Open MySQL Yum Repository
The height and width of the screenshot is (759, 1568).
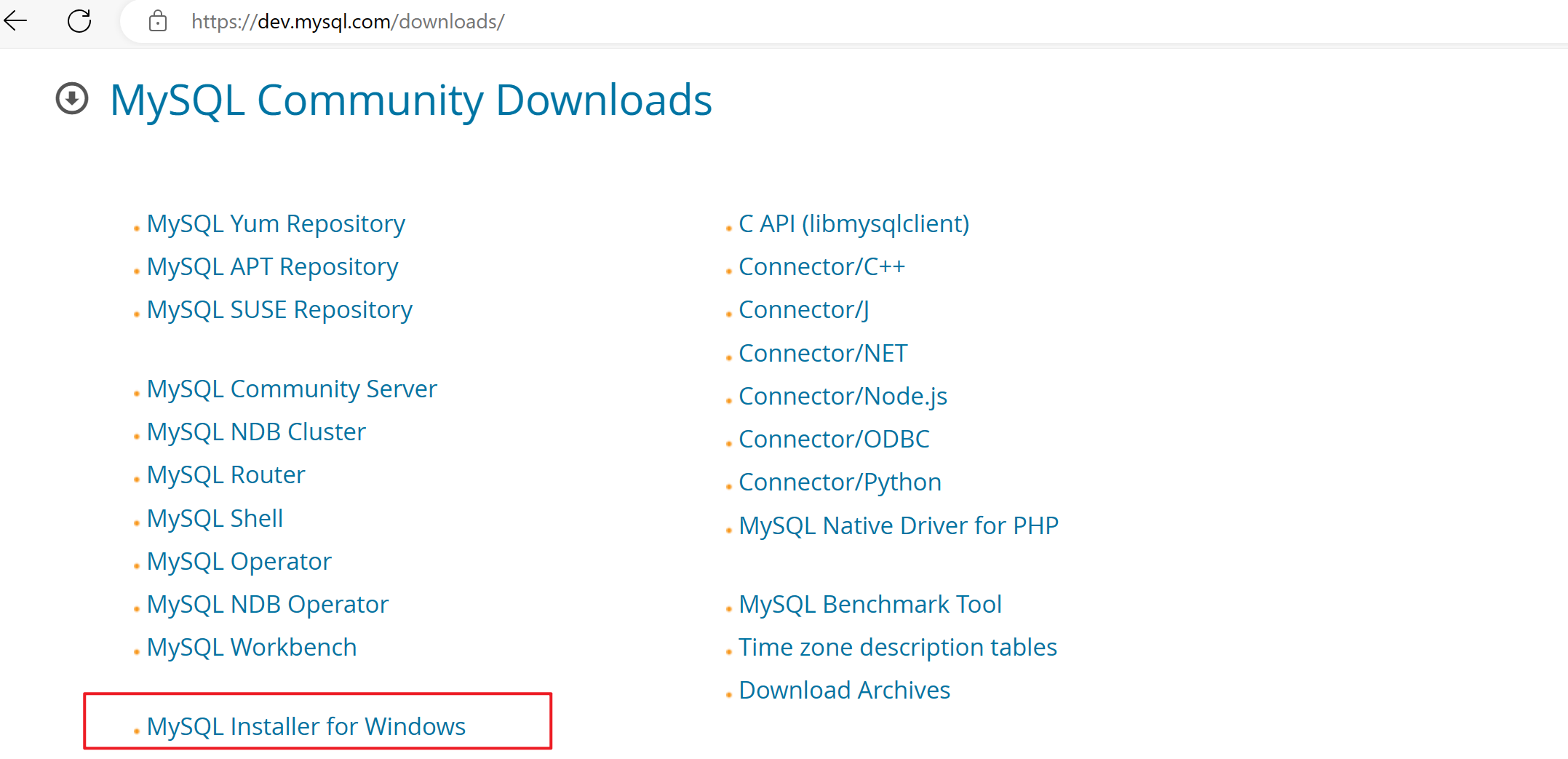pyautogui.click(x=276, y=224)
